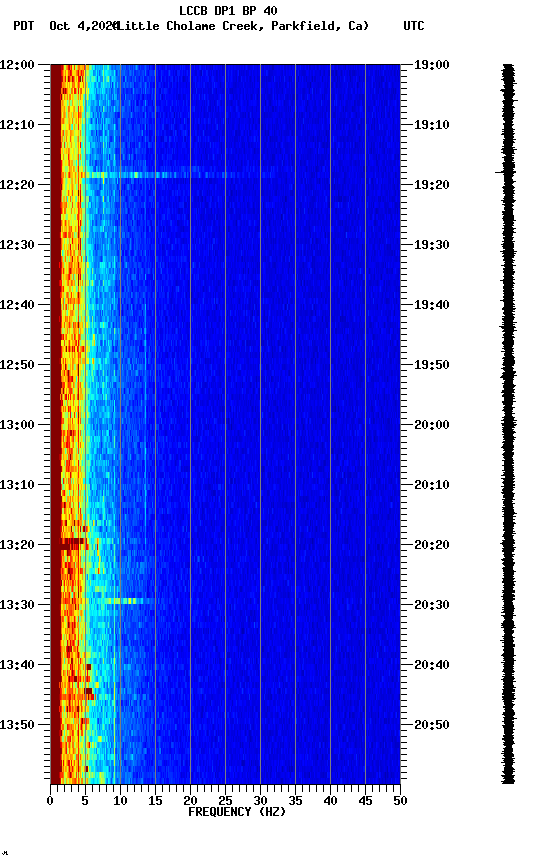
Task: Click the 20:50 UTC time label
Action: pos(432,726)
